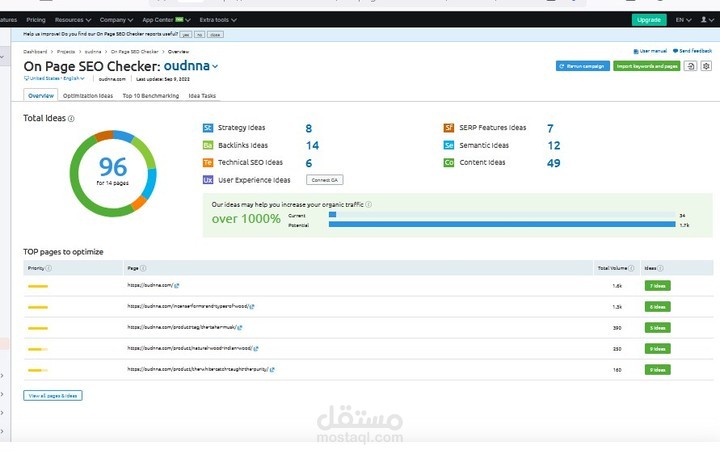Image resolution: width=720 pixels, height=454 pixels.
Task: Open the 5 ideas button in third row
Action: [658, 328]
